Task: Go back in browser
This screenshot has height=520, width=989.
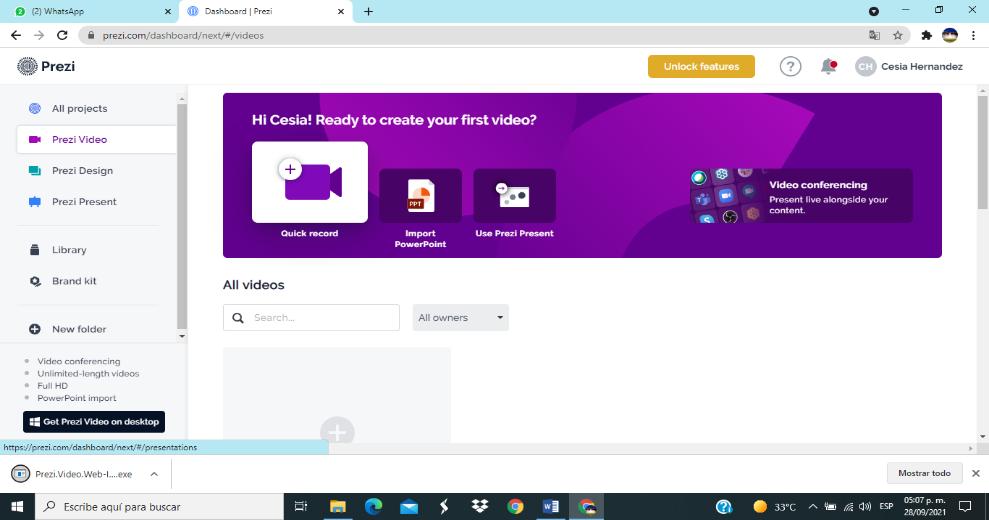Action: (x=16, y=35)
